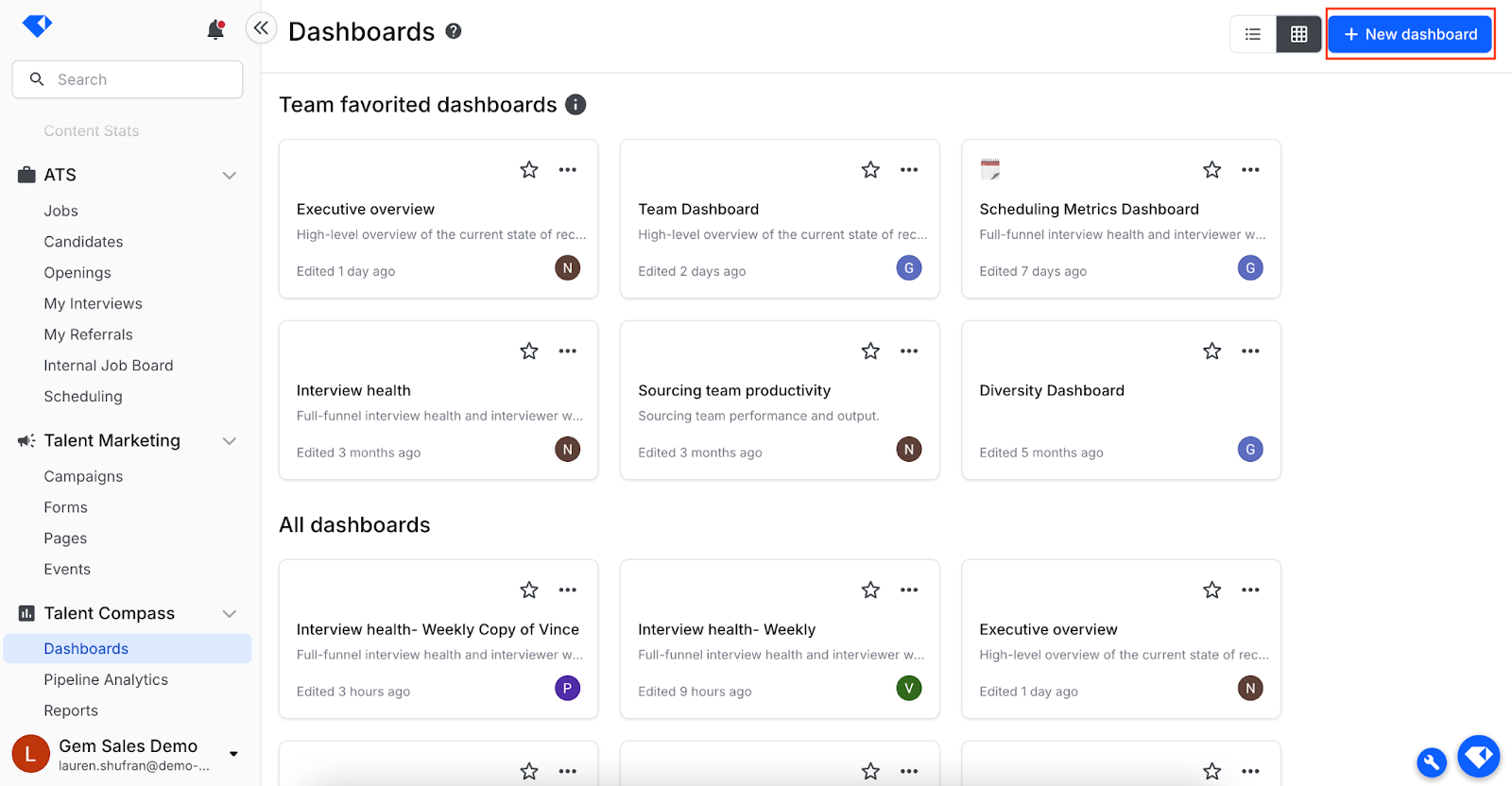Open Events in sidebar
This screenshot has height=786, width=1512.
point(67,570)
